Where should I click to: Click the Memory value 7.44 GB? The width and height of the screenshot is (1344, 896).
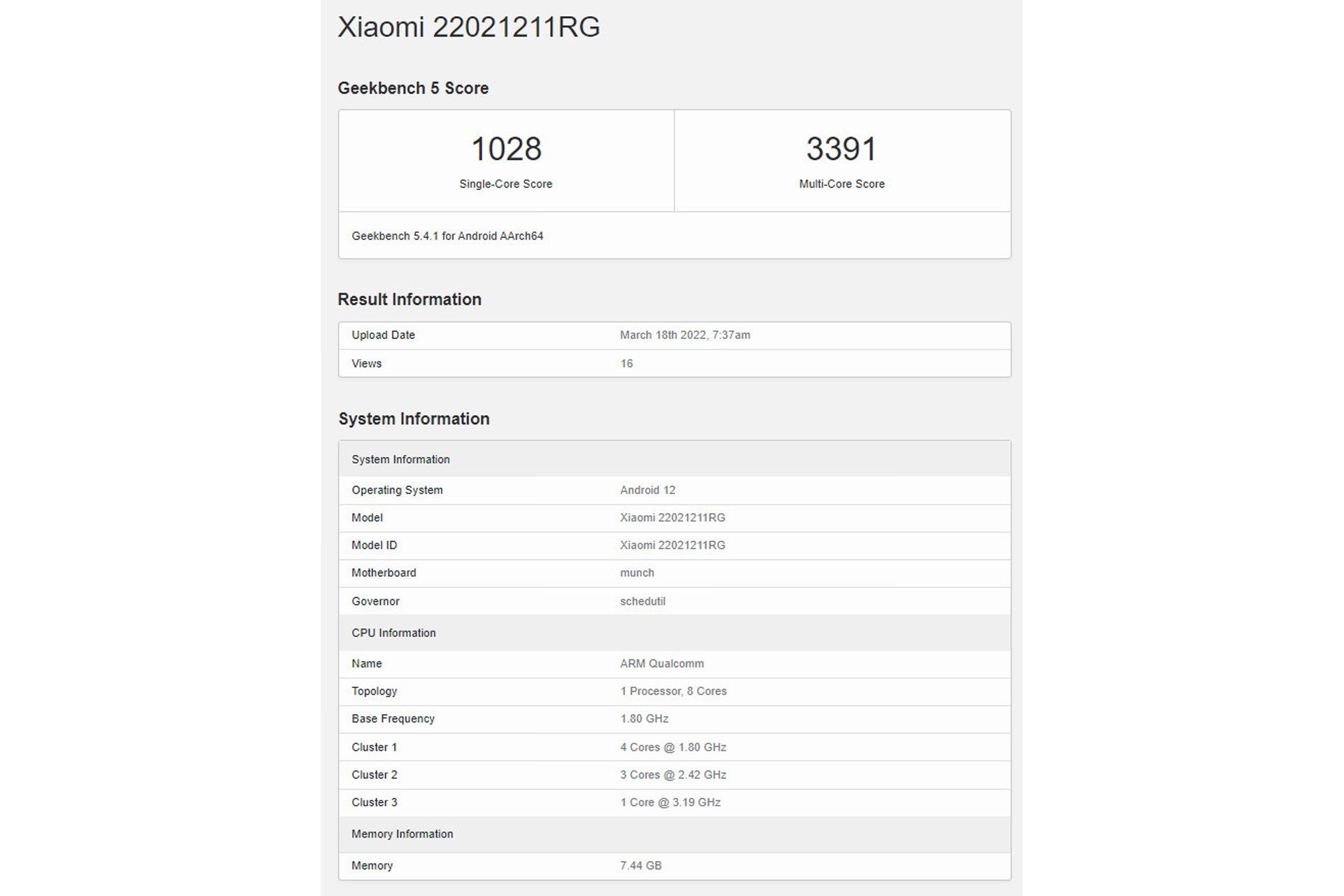[x=640, y=866]
